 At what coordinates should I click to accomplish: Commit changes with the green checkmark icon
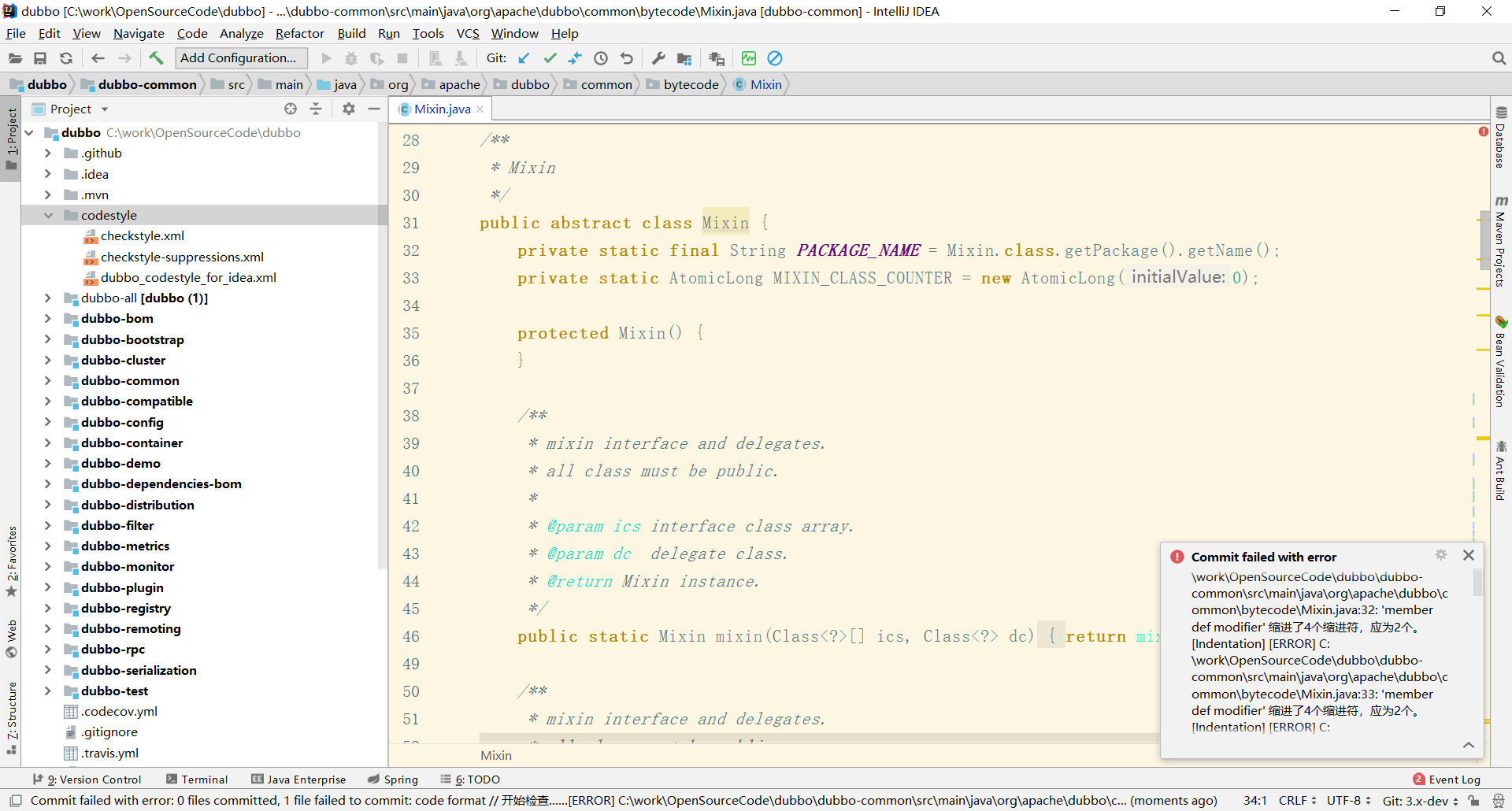550,58
